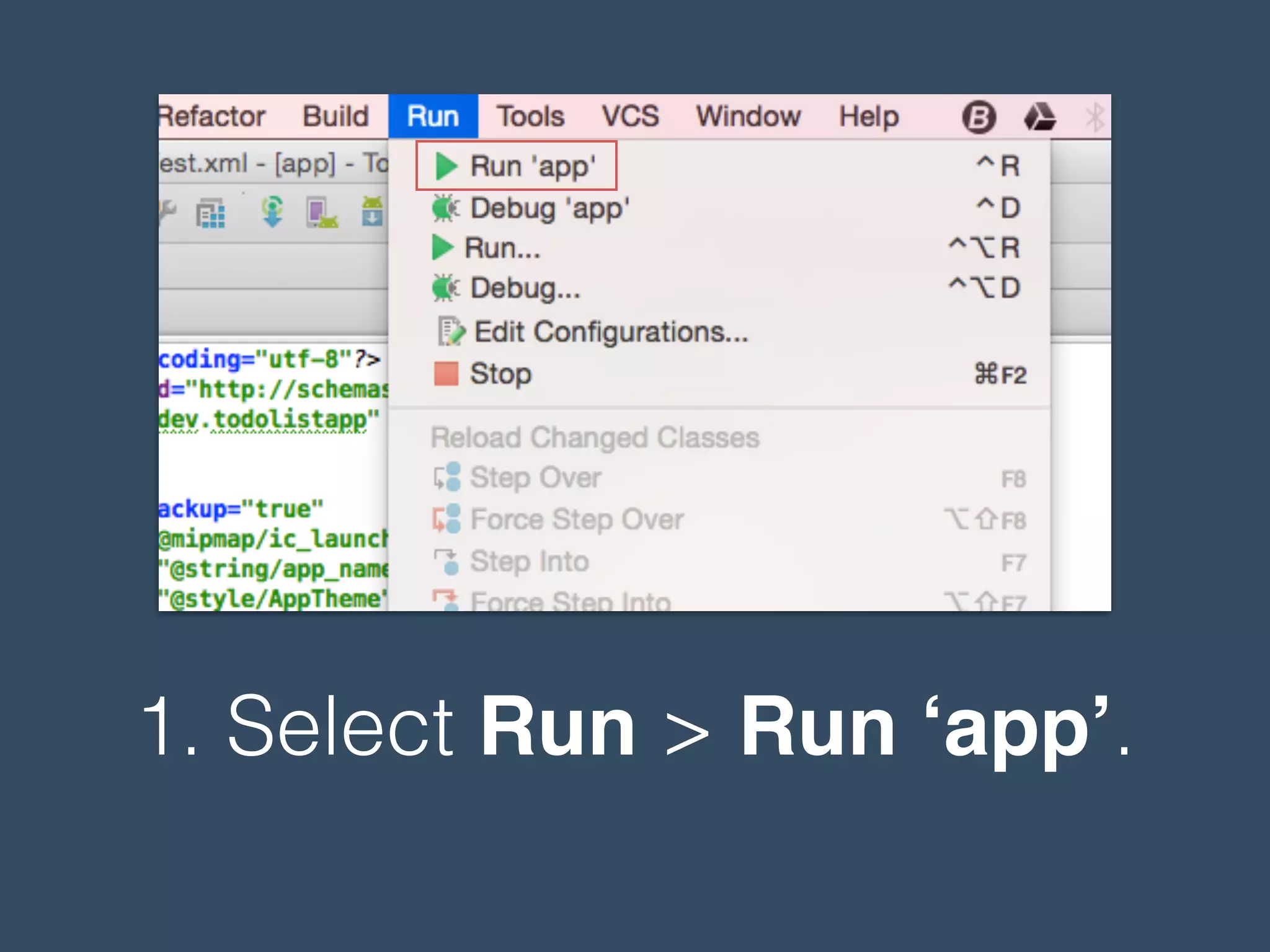
Task: Click the Project Structure toolbar icon
Action: (x=211, y=213)
